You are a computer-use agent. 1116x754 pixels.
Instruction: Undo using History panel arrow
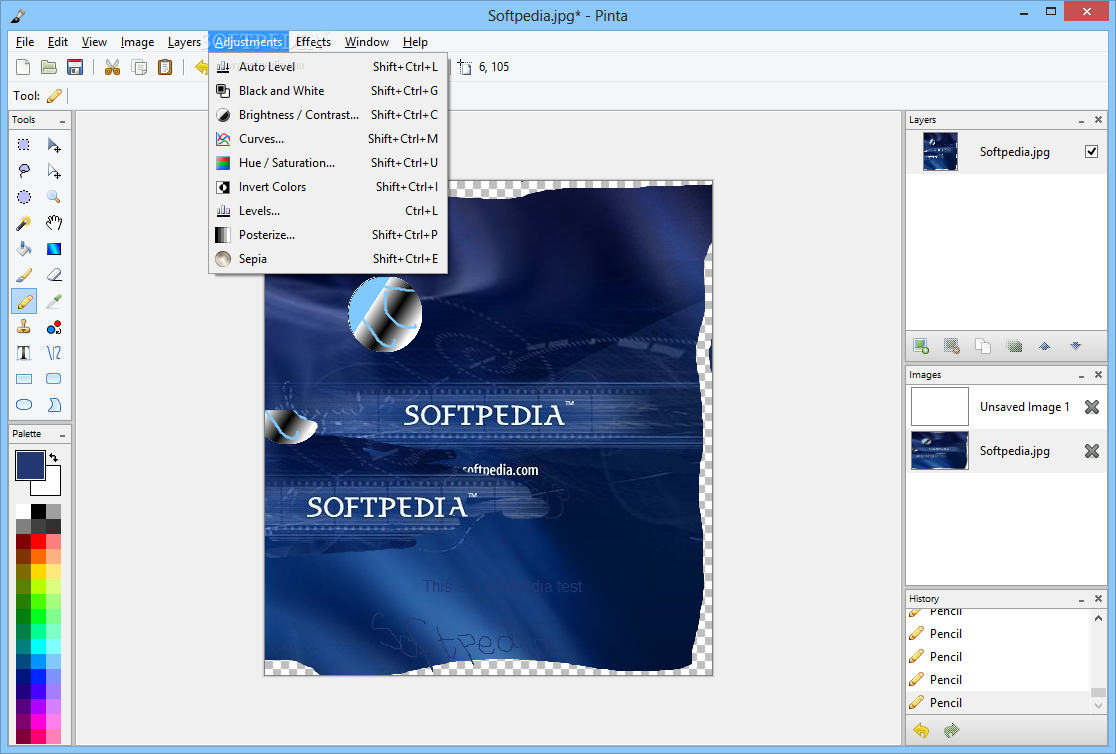922,731
